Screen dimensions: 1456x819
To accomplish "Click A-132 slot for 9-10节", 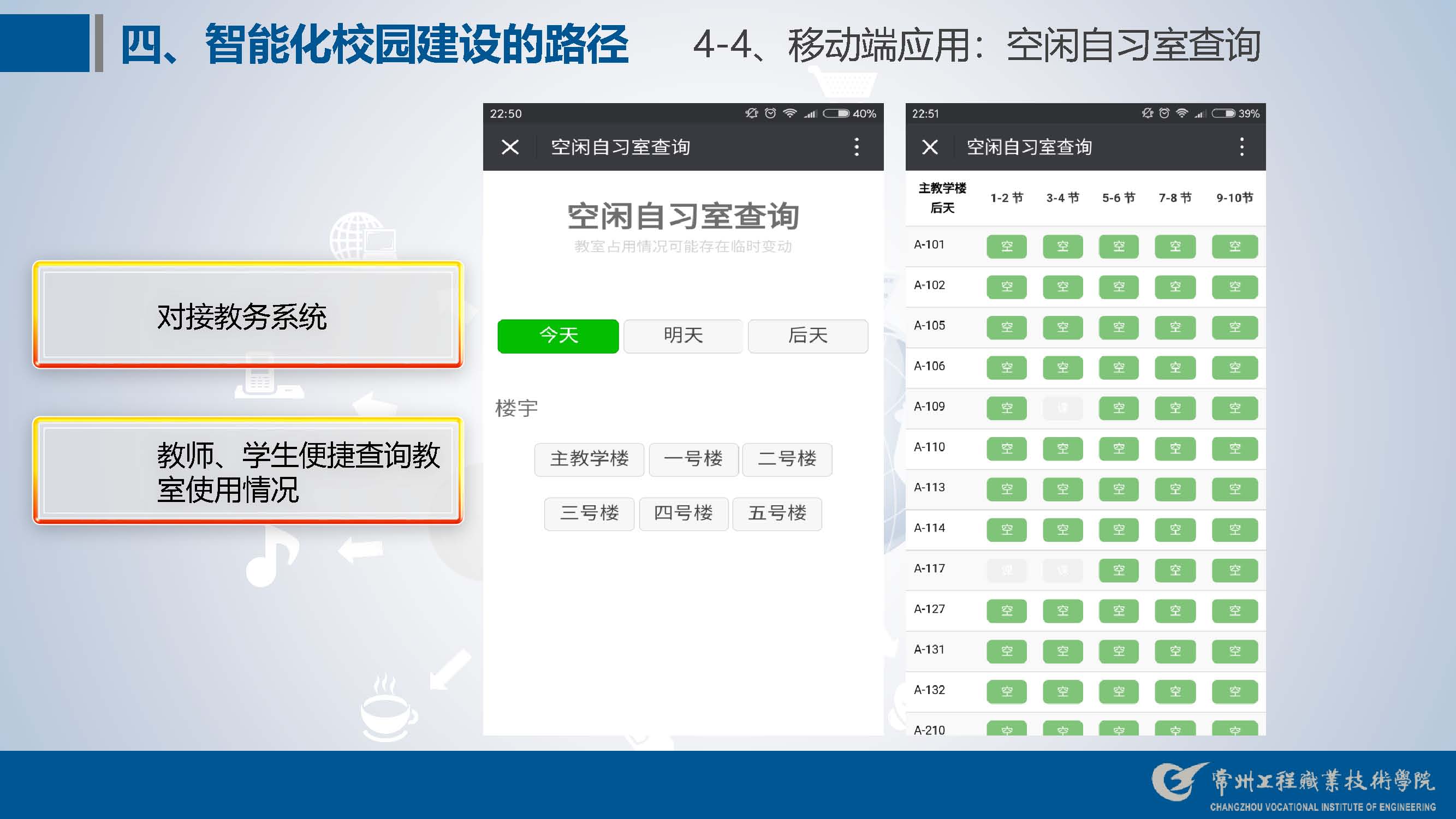I will (1234, 691).
